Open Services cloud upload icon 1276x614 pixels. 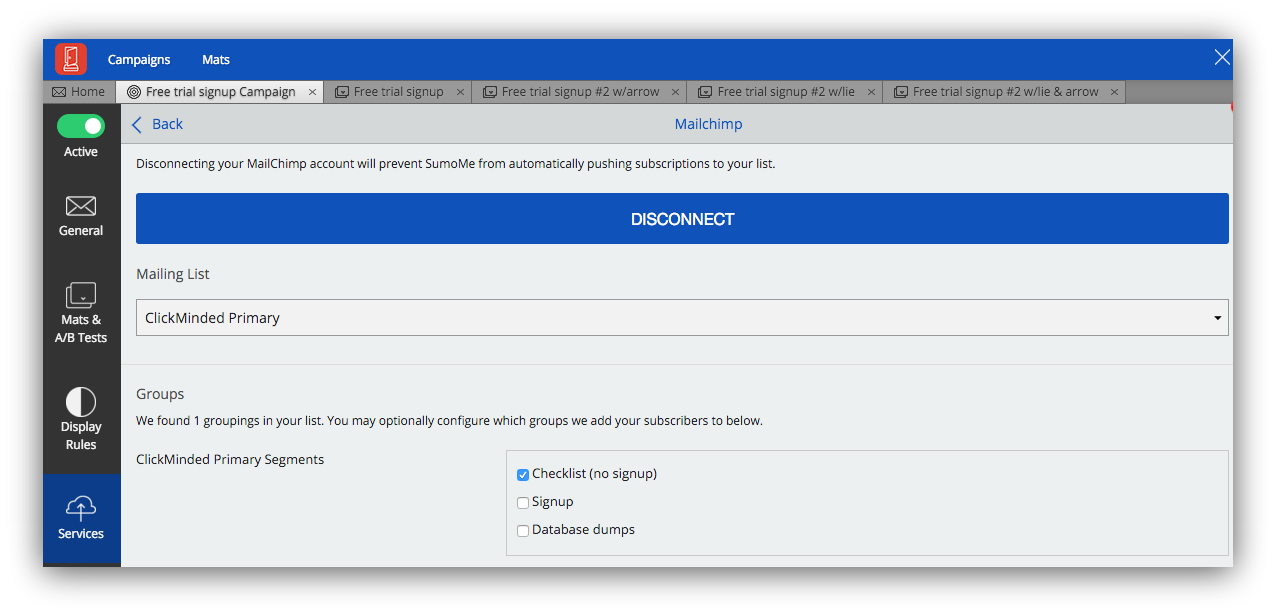click(x=81, y=507)
